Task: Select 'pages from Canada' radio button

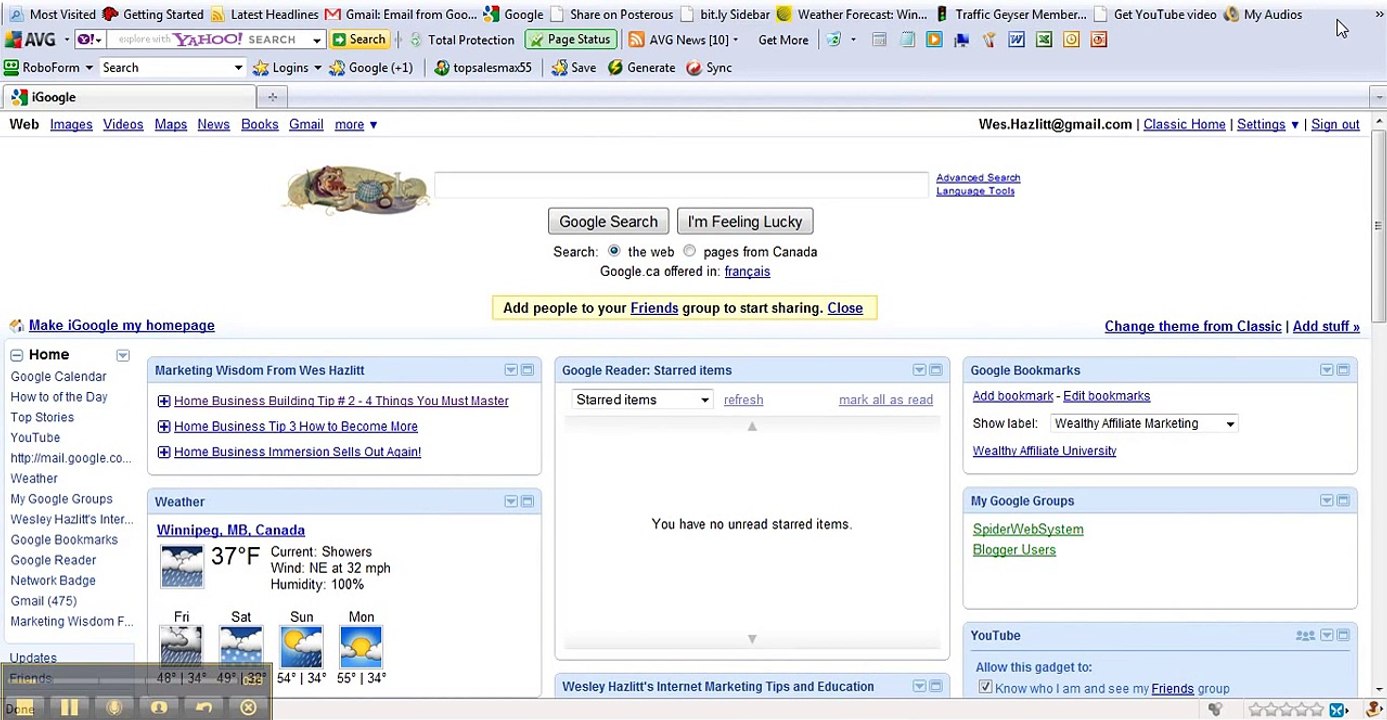Action: tap(689, 251)
